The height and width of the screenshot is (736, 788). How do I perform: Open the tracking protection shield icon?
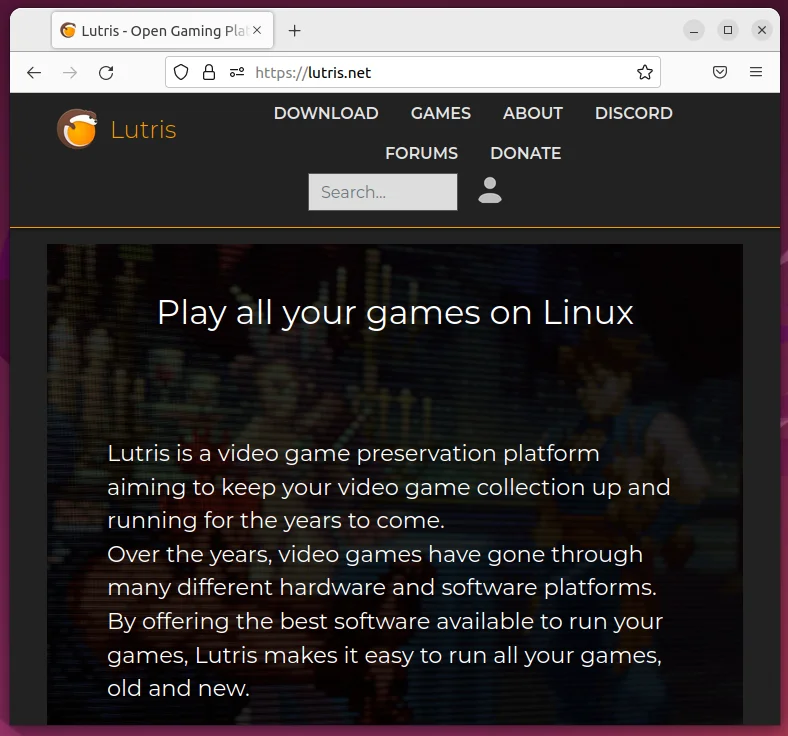[181, 72]
